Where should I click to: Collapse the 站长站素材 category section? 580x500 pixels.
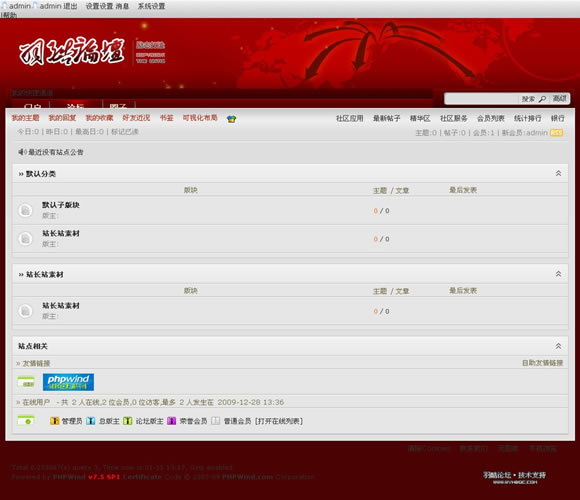[x=558, y=274]
